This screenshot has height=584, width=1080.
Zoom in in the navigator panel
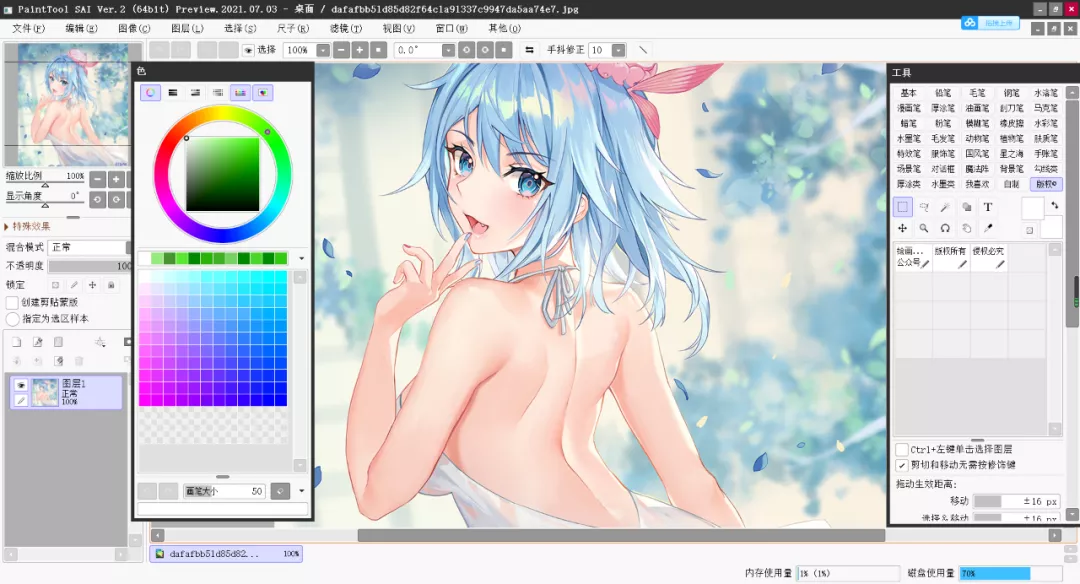pyautogui.click(x=116, y=180)
